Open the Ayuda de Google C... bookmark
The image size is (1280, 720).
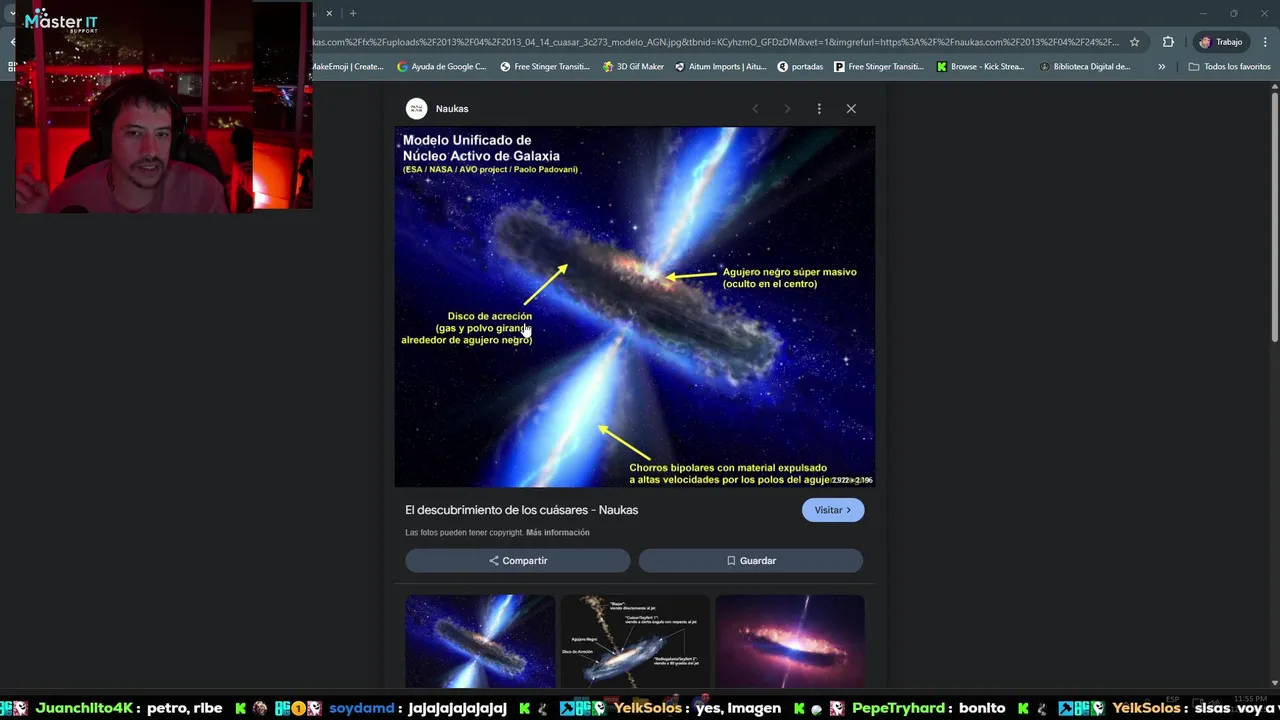[x=441, y=67]
